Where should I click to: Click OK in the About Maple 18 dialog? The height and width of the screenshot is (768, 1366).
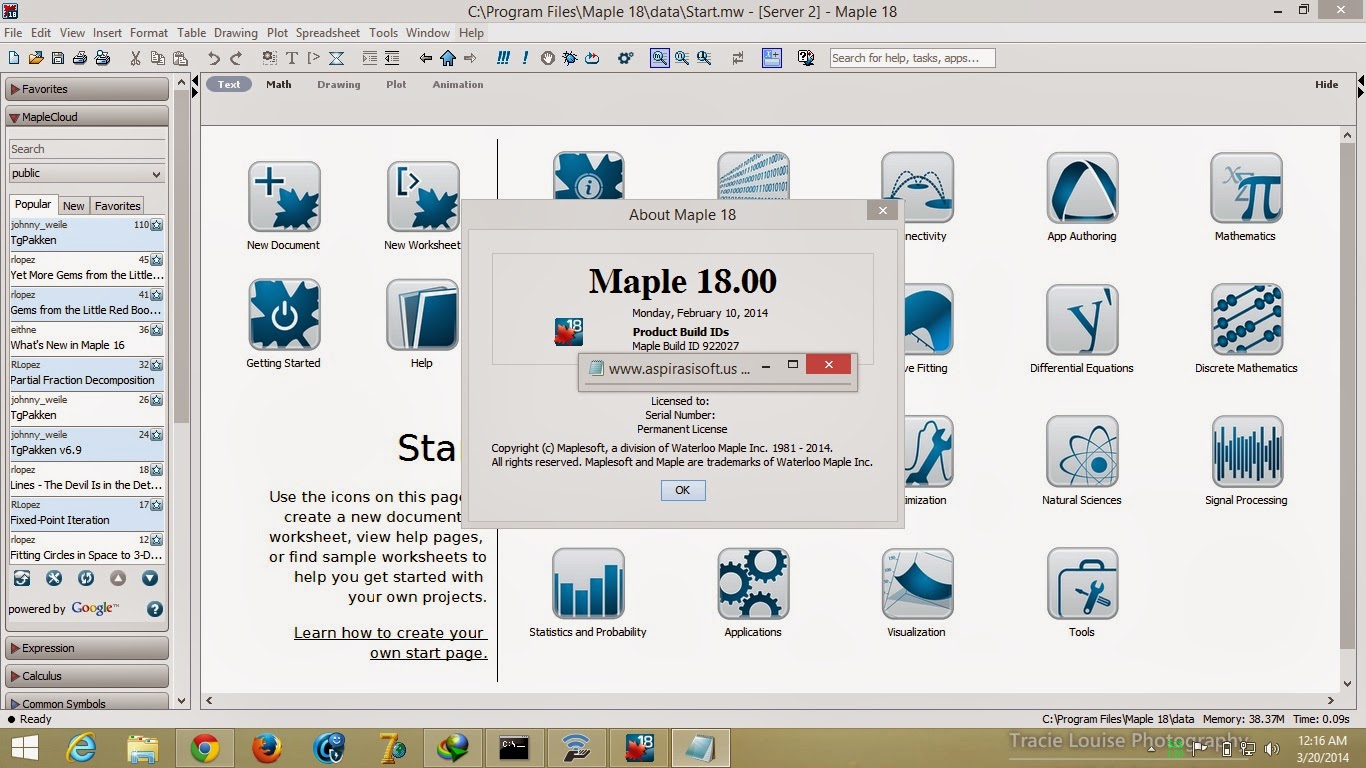683,490
